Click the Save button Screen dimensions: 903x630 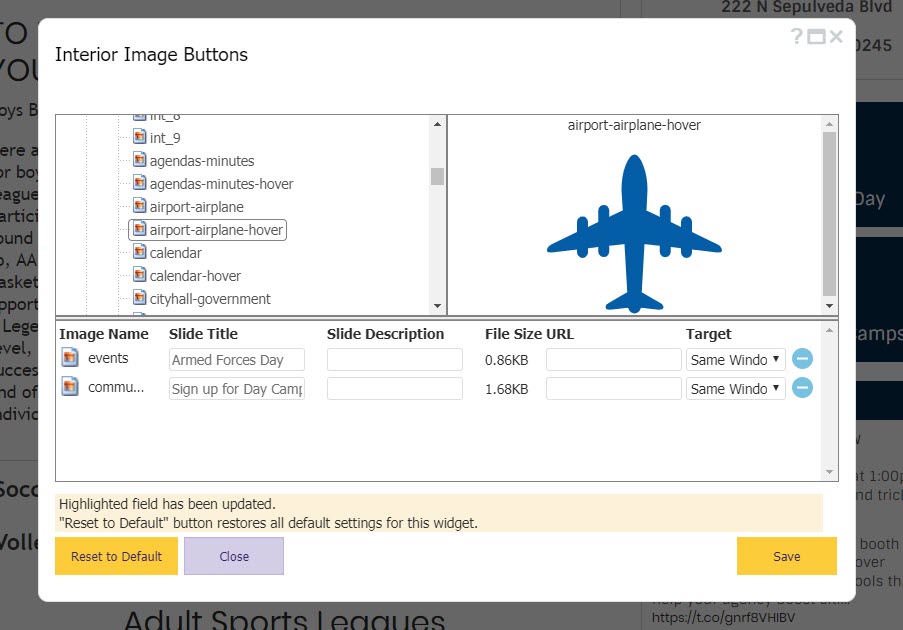[786, 556]
